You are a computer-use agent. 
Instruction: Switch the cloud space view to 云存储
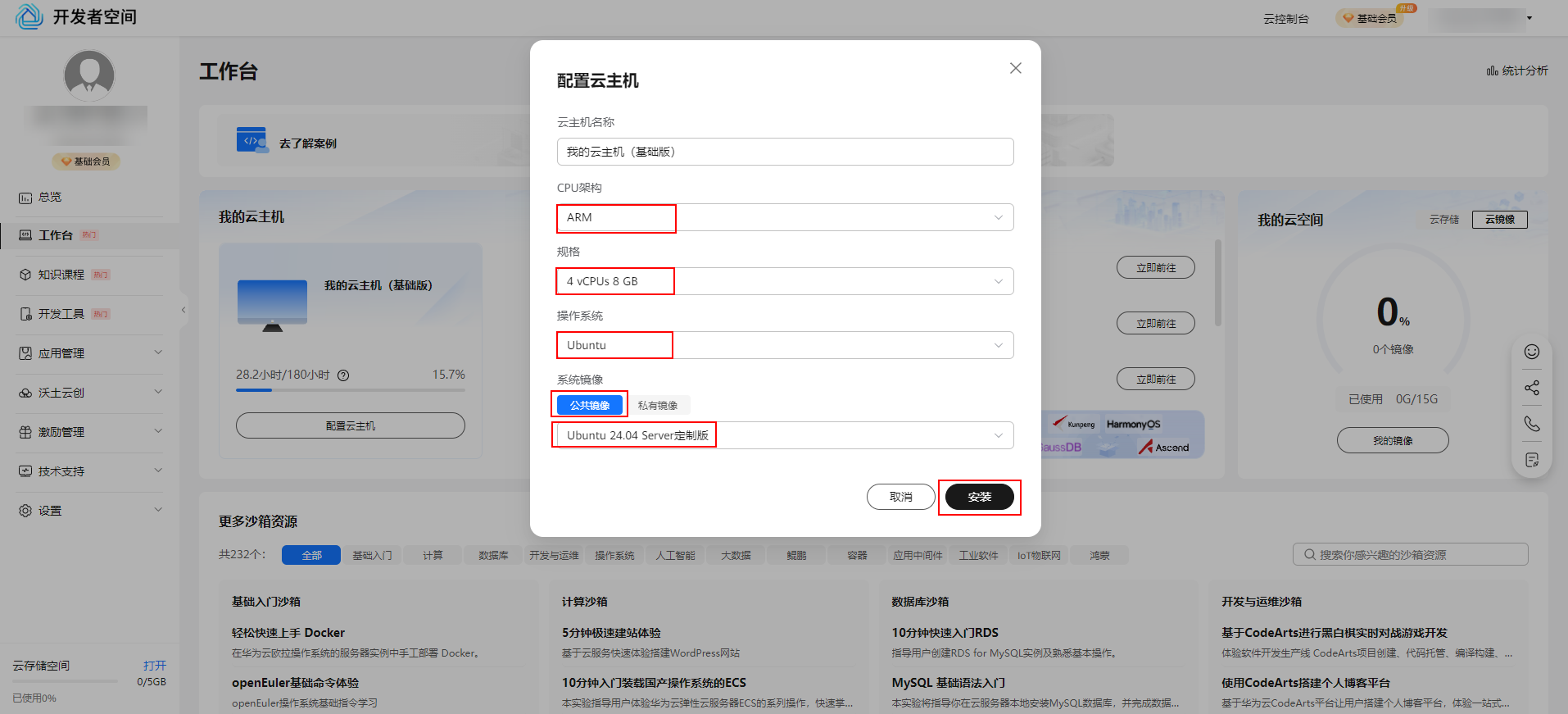coord(1444,220)
